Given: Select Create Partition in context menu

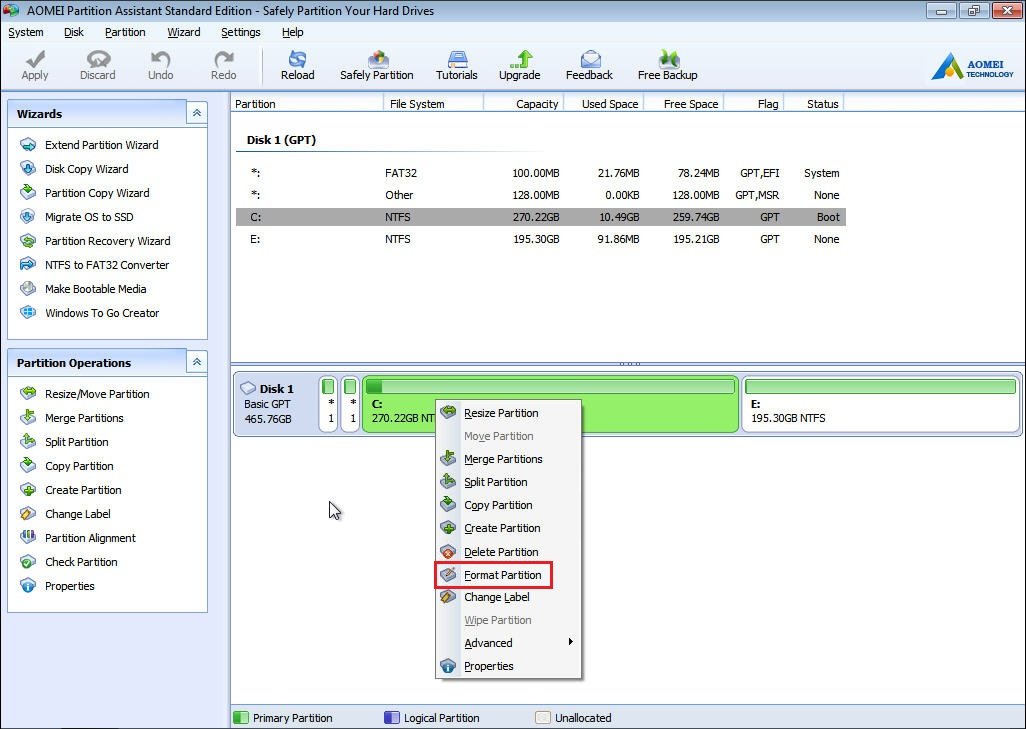Looking at the screenshot, I should [508, 528].
